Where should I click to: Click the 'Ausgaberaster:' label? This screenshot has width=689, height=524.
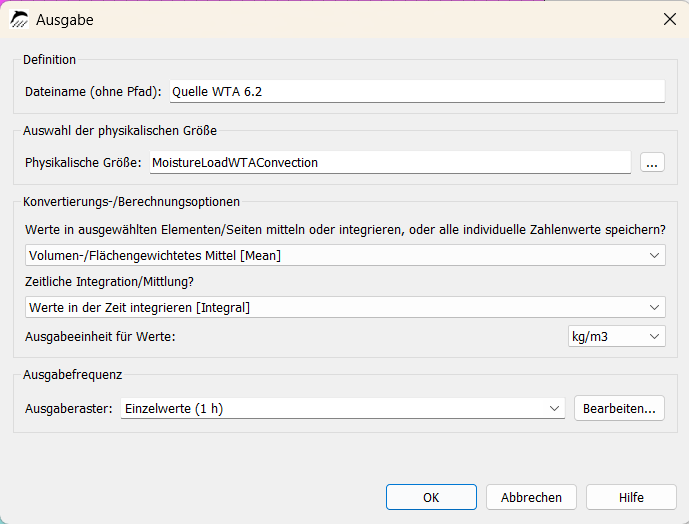(x=69, y=408)
